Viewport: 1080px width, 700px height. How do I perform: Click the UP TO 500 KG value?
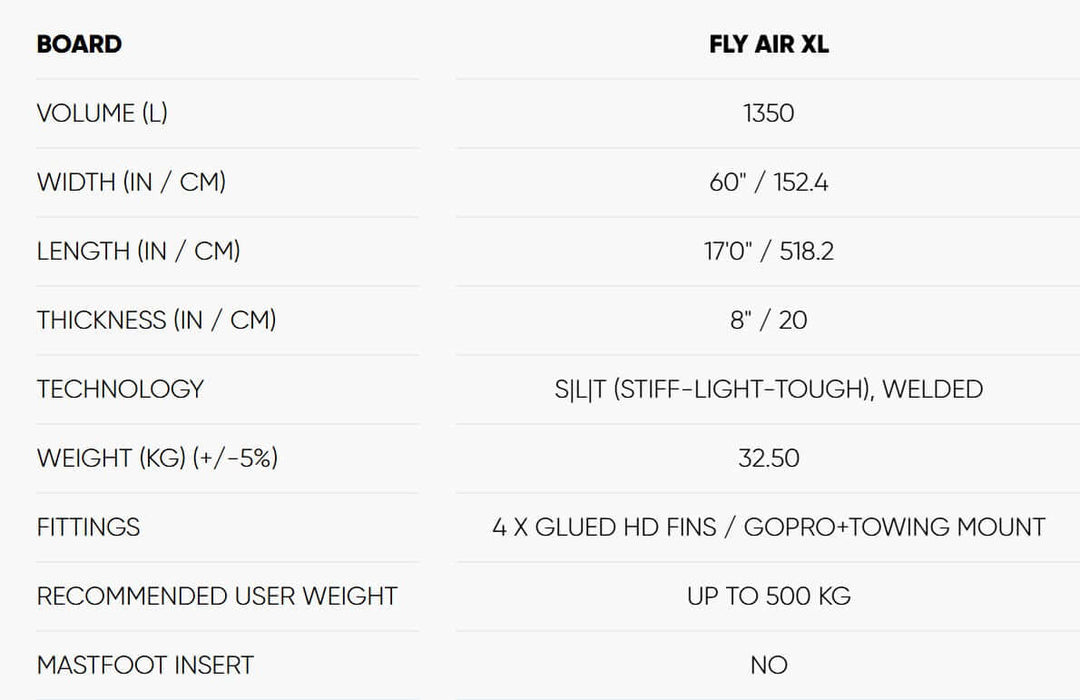[x=768, y=596]
